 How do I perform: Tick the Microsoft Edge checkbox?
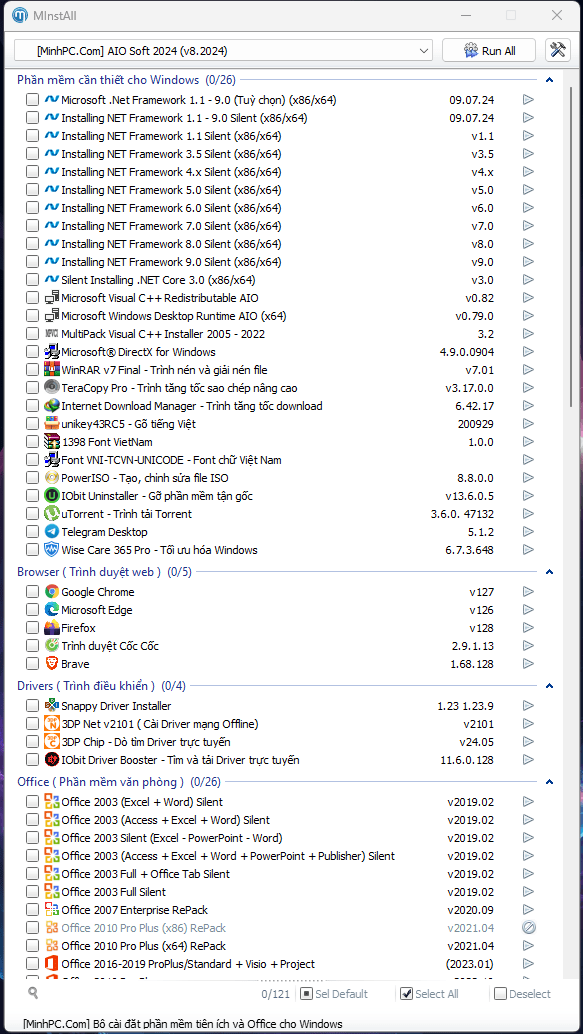(x=32, y=610)
